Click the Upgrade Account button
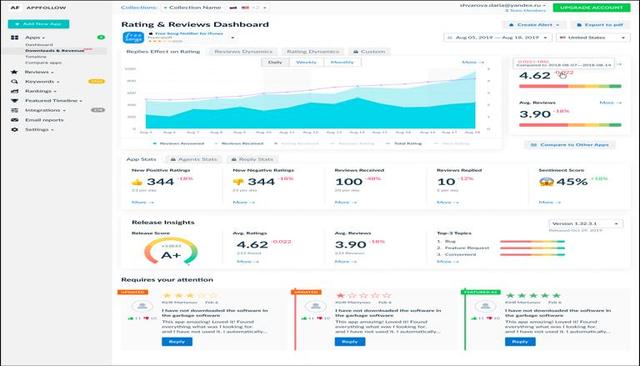This screenshot has height=366, width=640. (591, 8)
